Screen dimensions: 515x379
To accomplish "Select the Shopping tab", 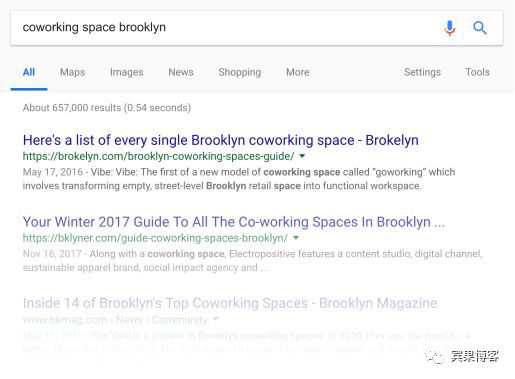I will [240, 72].
